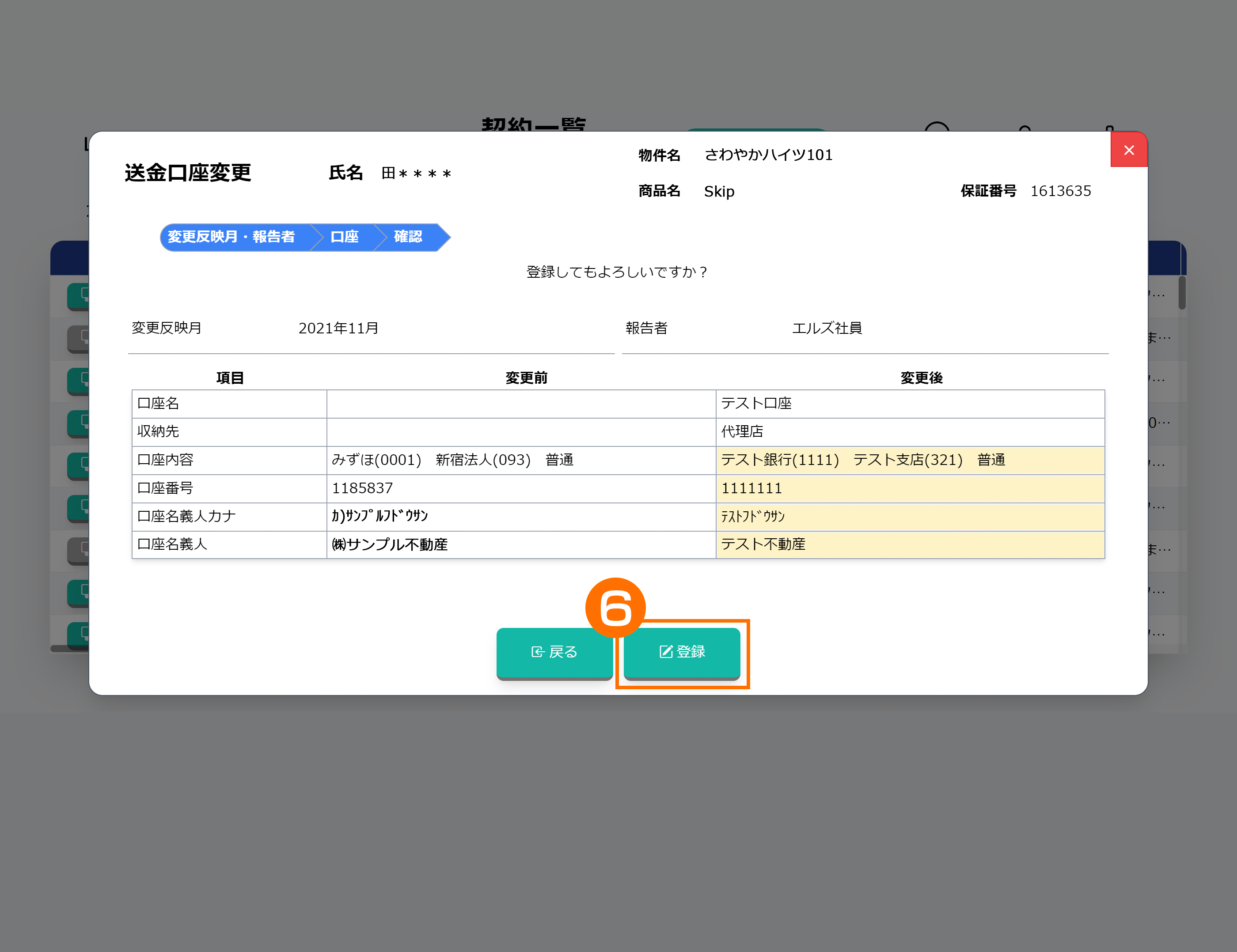This screenshot has width=1237, height=952.
Task: Select the 変更反映月・報告者 step
Action: [x=231, y=237]
